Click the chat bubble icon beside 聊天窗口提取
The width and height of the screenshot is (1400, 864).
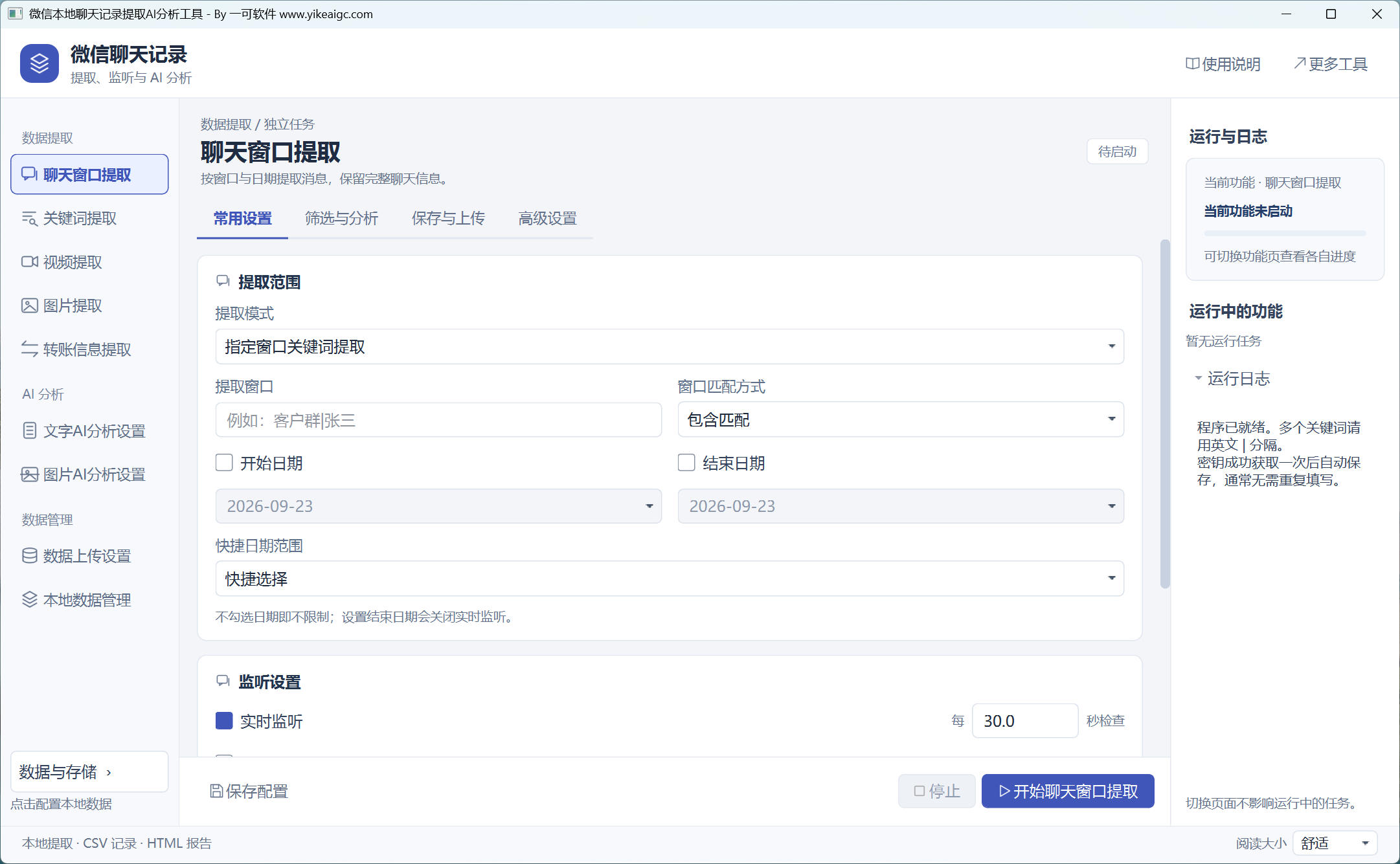coord(29,174)
